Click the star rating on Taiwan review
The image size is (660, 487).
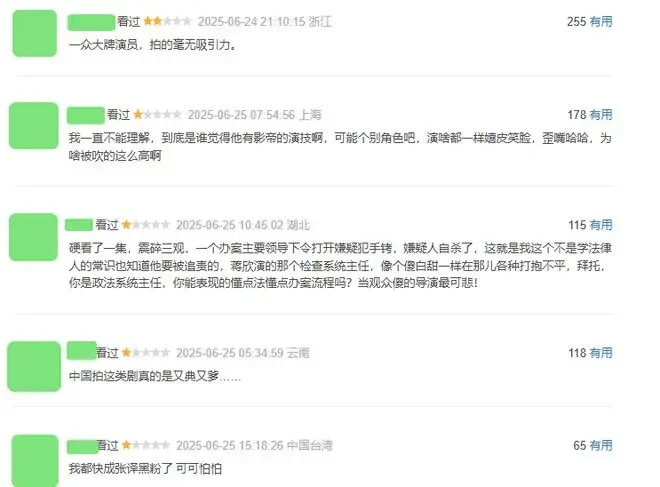(146, 445)
